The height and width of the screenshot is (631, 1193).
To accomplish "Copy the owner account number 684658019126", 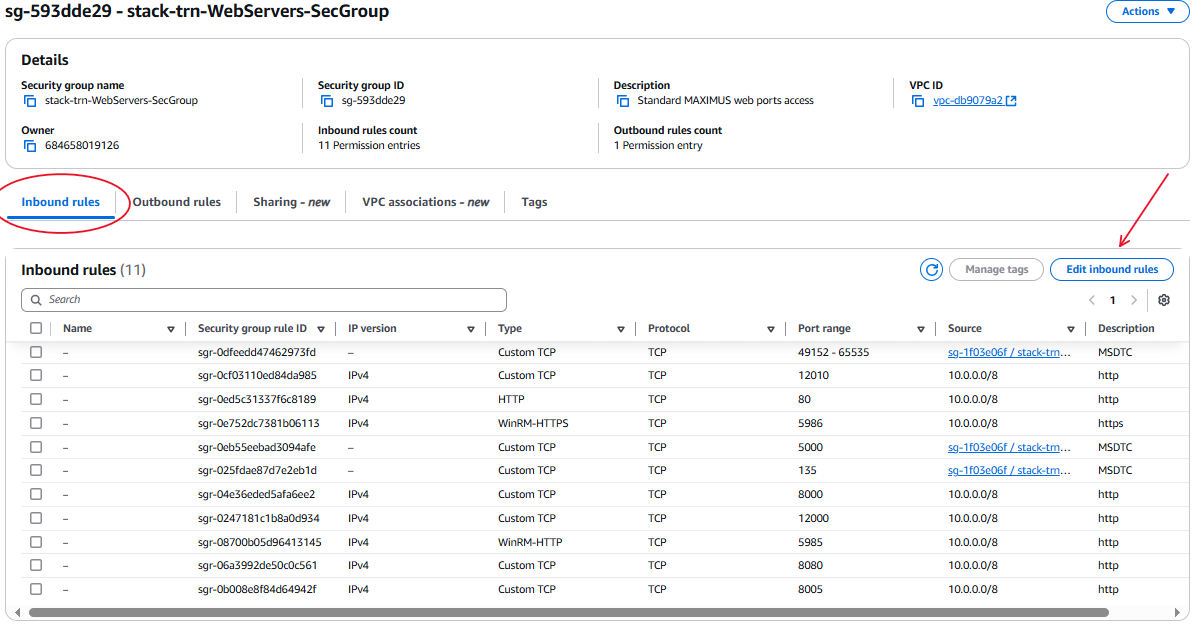I will (x=29, y=146).
